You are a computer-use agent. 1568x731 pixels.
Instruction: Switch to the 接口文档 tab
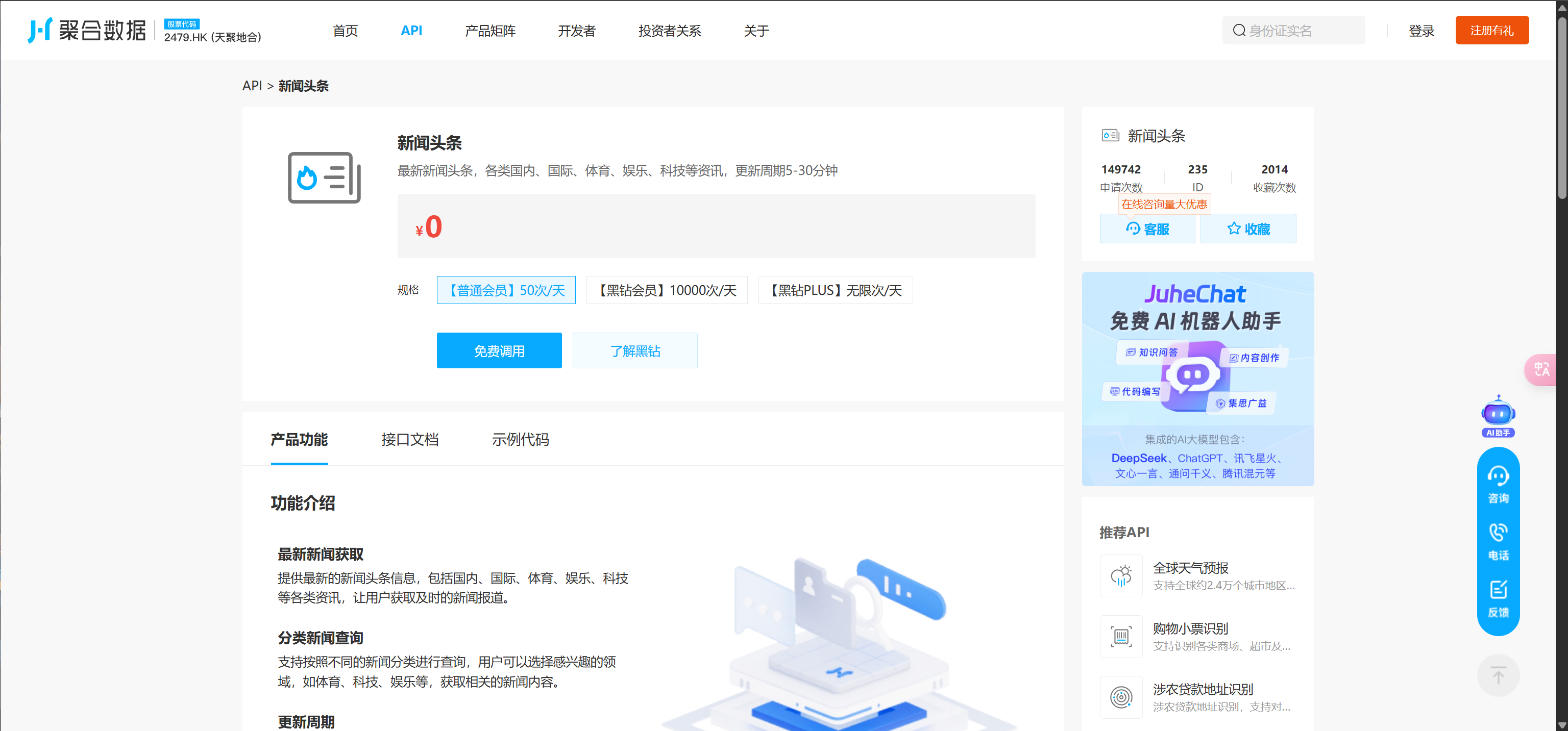(410, 439)
